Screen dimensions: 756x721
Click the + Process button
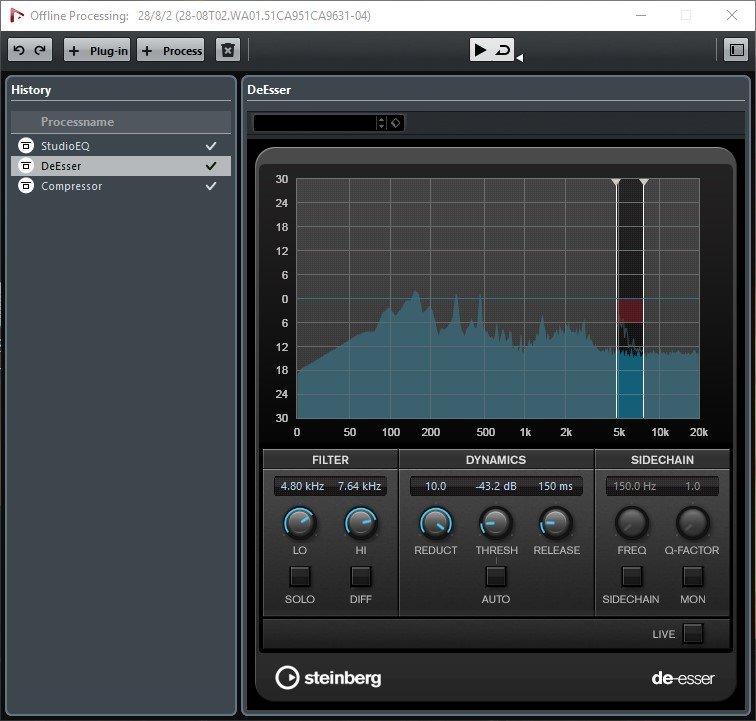click(171, 50)
